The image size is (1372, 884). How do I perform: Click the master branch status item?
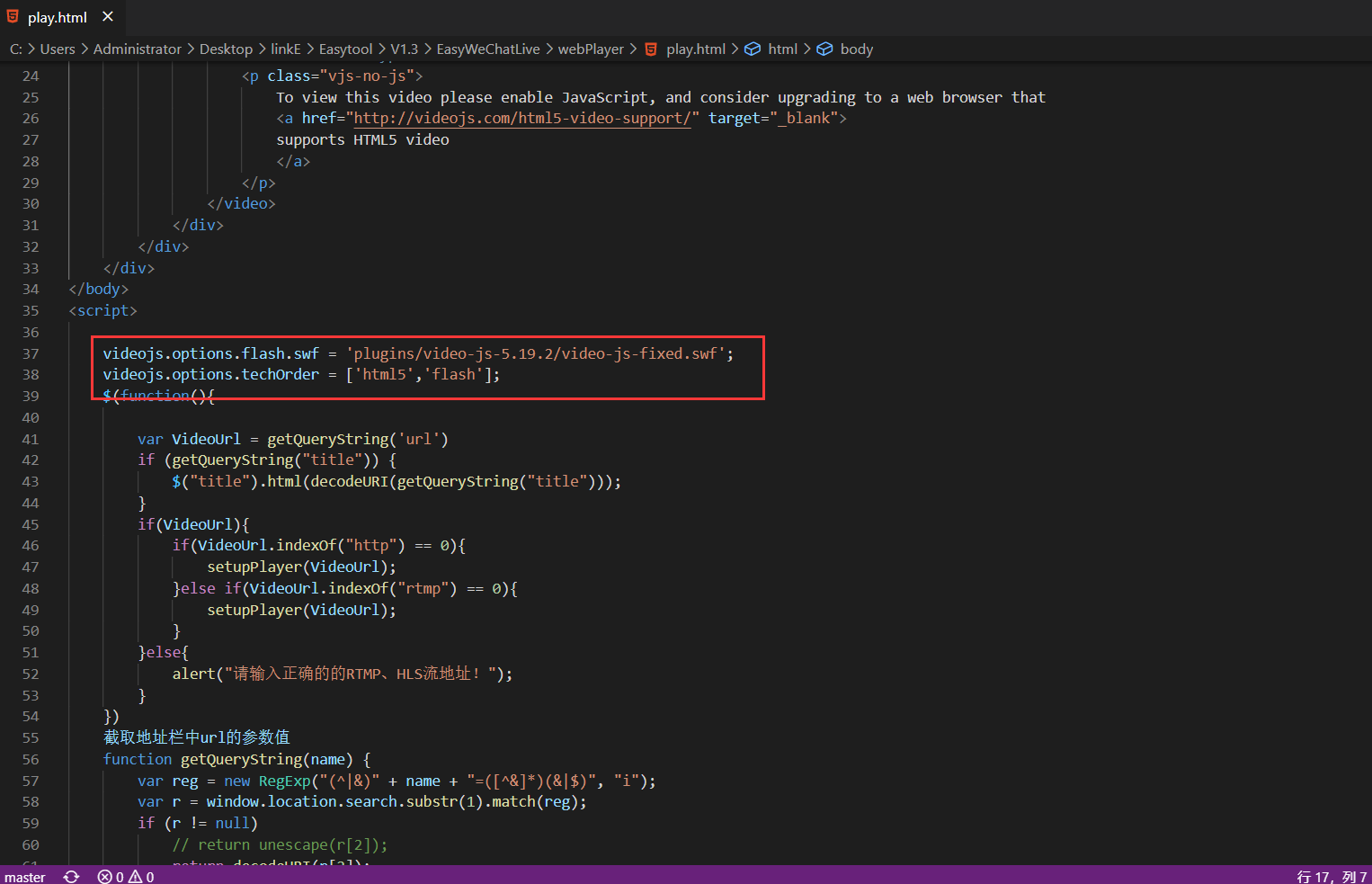click(x=24, y=877)
